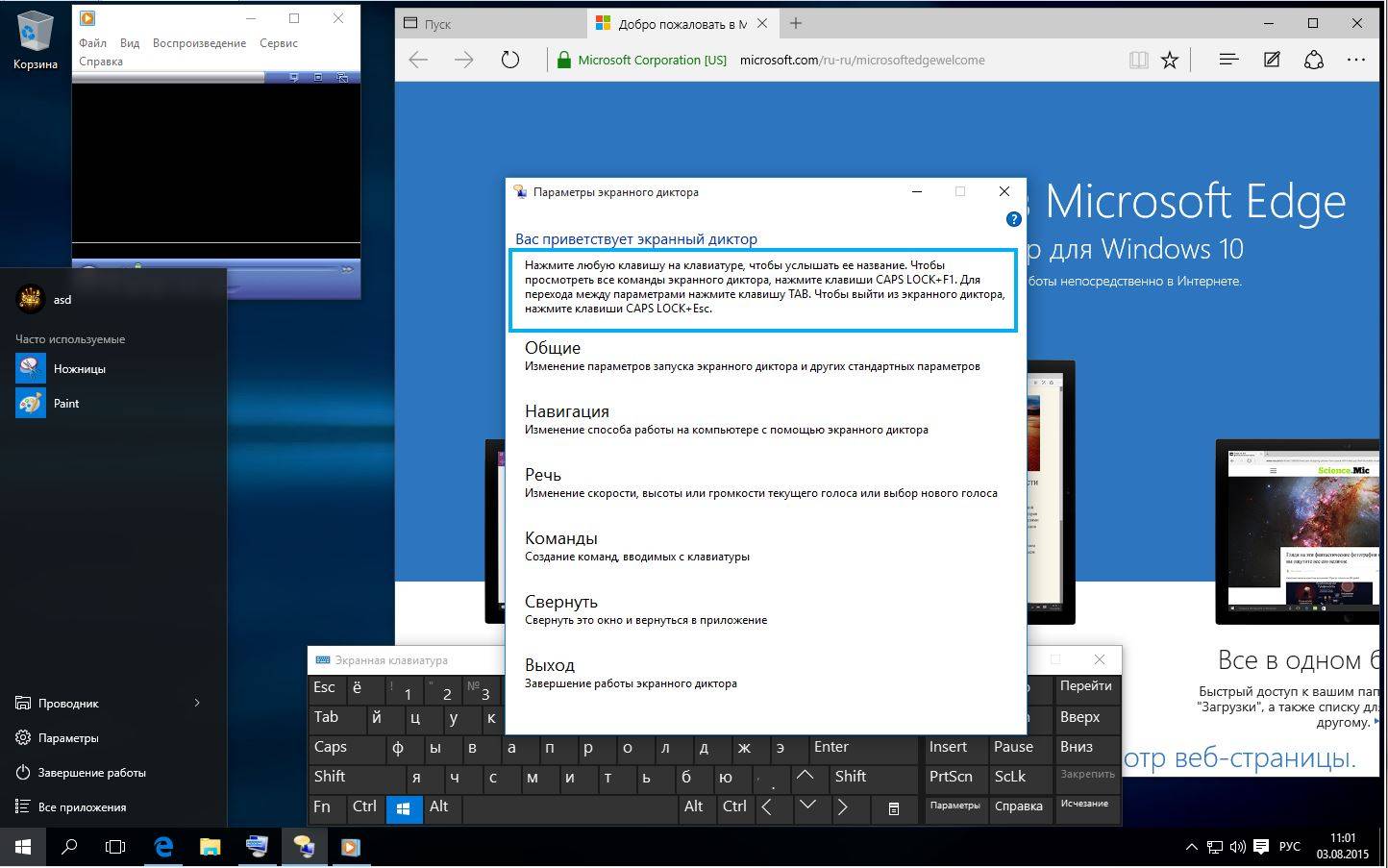Open Общие Narrator settings
Screen dimensions: 1388x868
(x=553, y=348)
